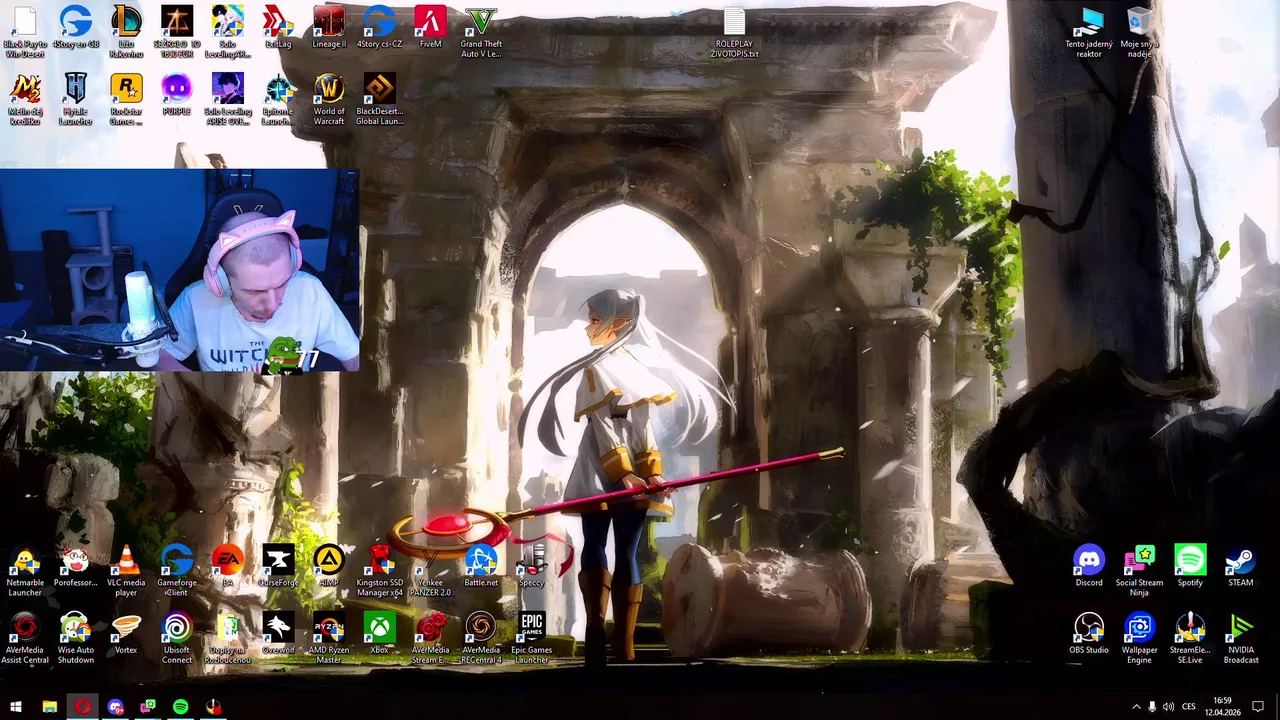1280x720 pixels.
Task: Launch Ubisoft Connect
Action: [177, 639]
